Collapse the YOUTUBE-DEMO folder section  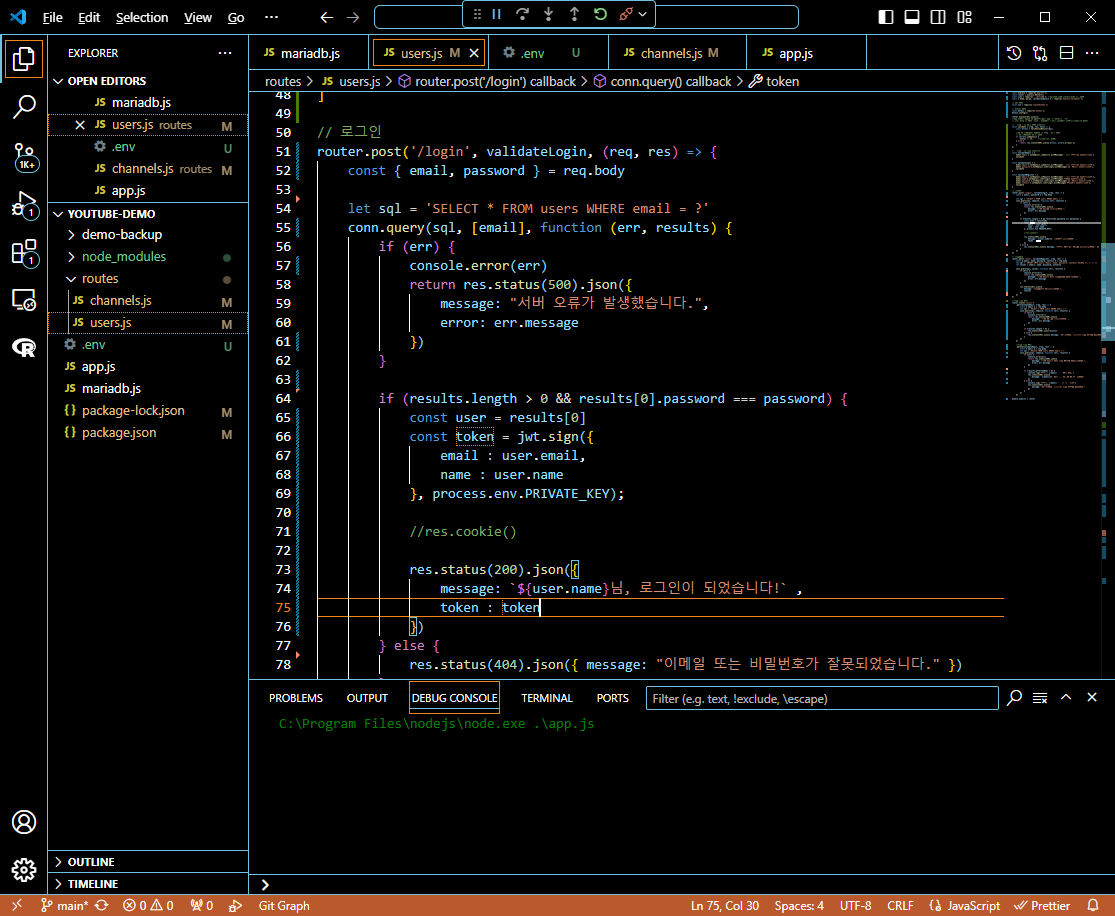[x=148, y=214]
